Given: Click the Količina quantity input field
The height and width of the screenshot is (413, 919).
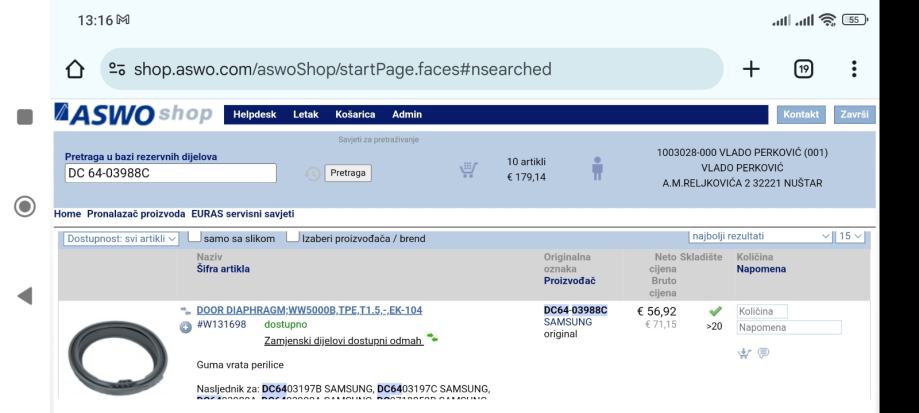Looking at the screenshot, I should point(763,312).
